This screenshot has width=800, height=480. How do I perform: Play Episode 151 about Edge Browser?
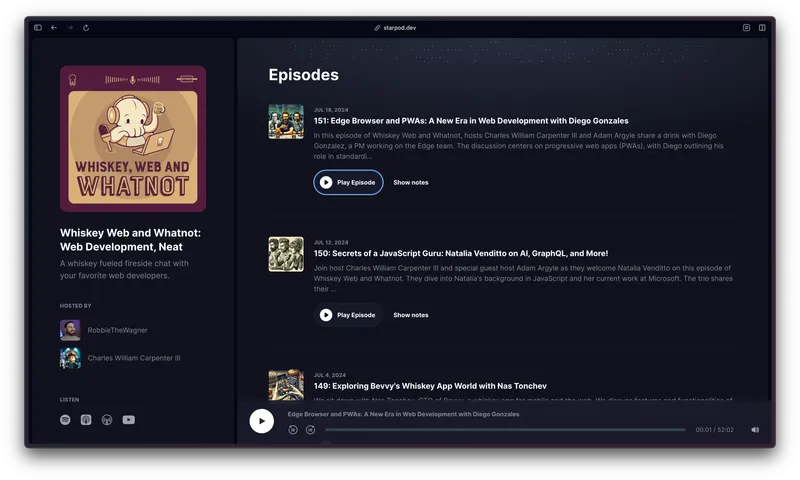[x=348, y=183]
